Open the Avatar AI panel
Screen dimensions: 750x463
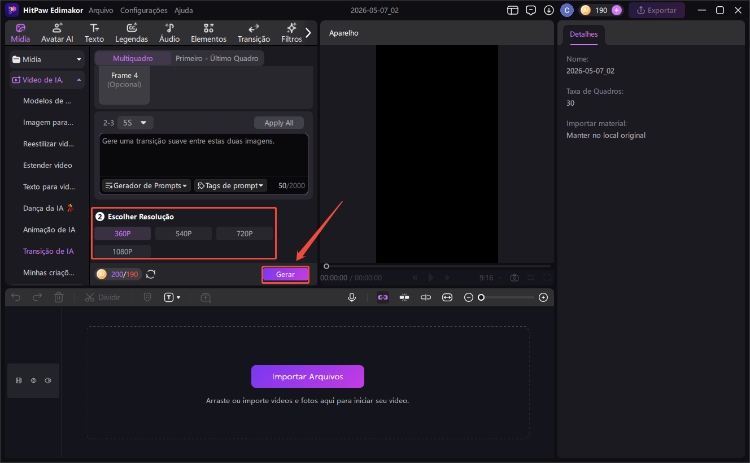(57, 33)
